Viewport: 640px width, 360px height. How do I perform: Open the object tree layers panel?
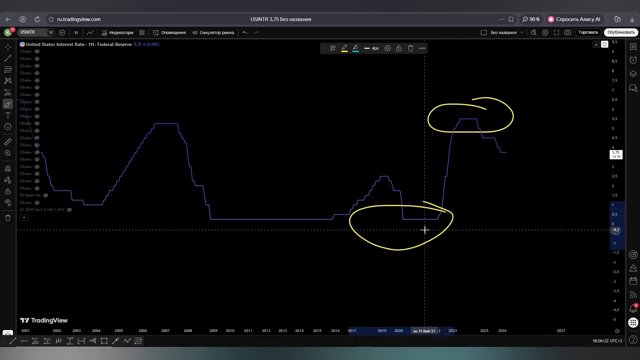coord(633,74)
